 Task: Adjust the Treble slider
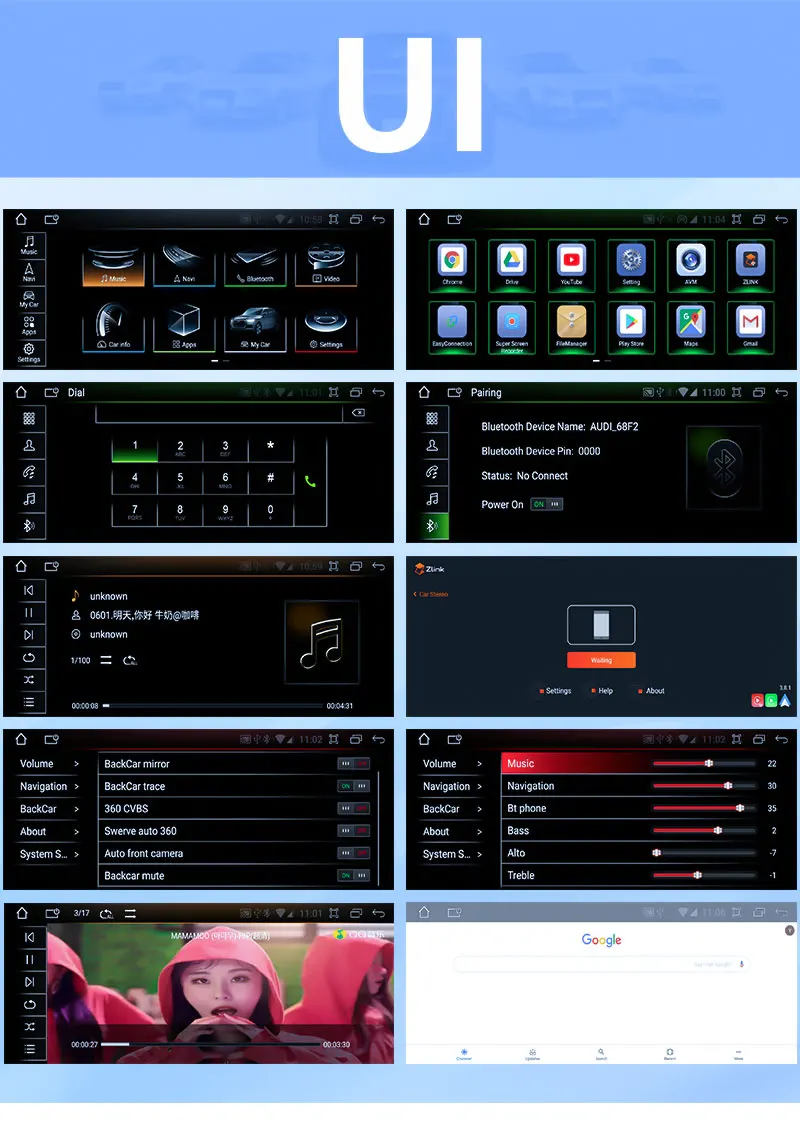point(704,875)
